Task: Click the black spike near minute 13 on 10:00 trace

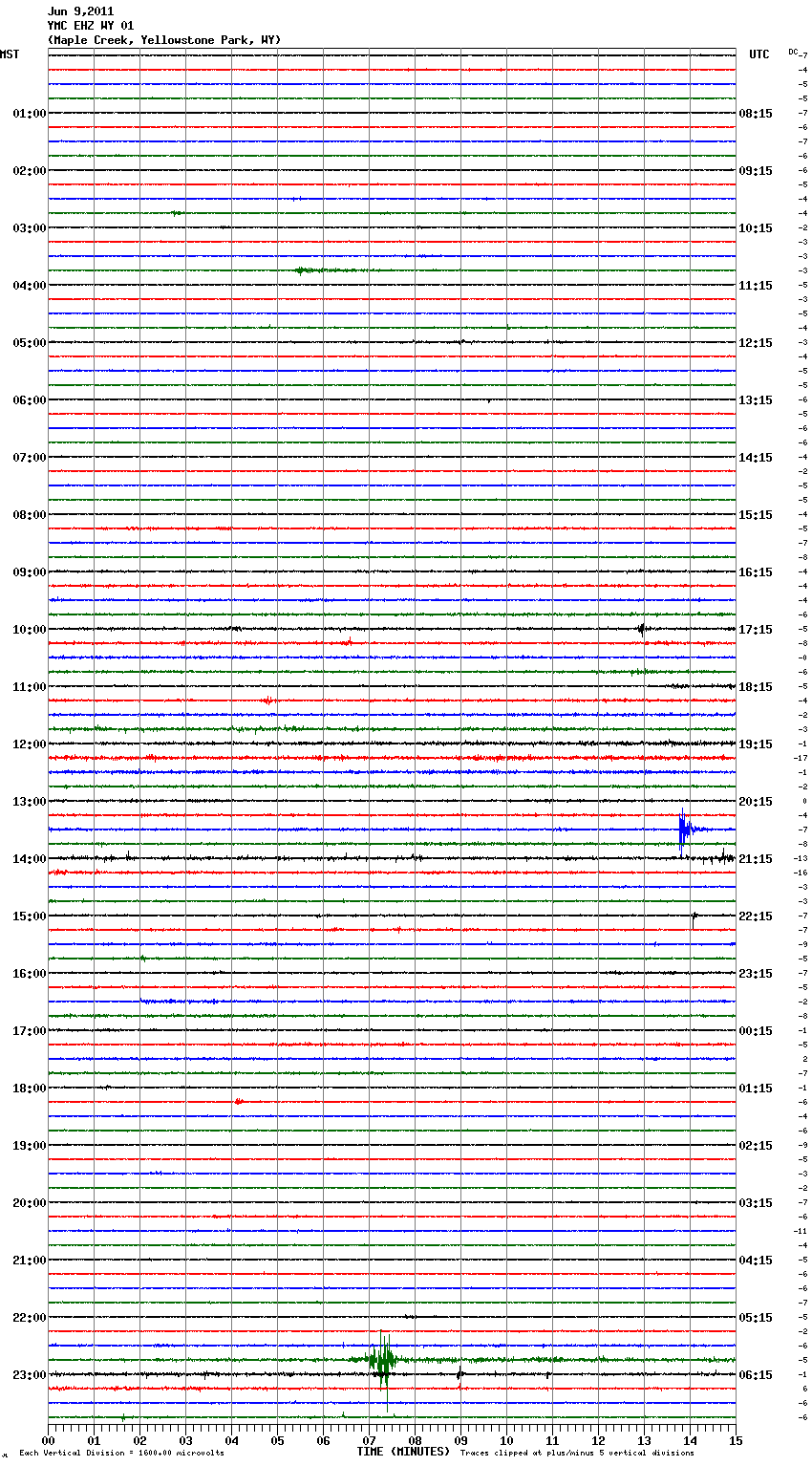Action: click(642, 629)
